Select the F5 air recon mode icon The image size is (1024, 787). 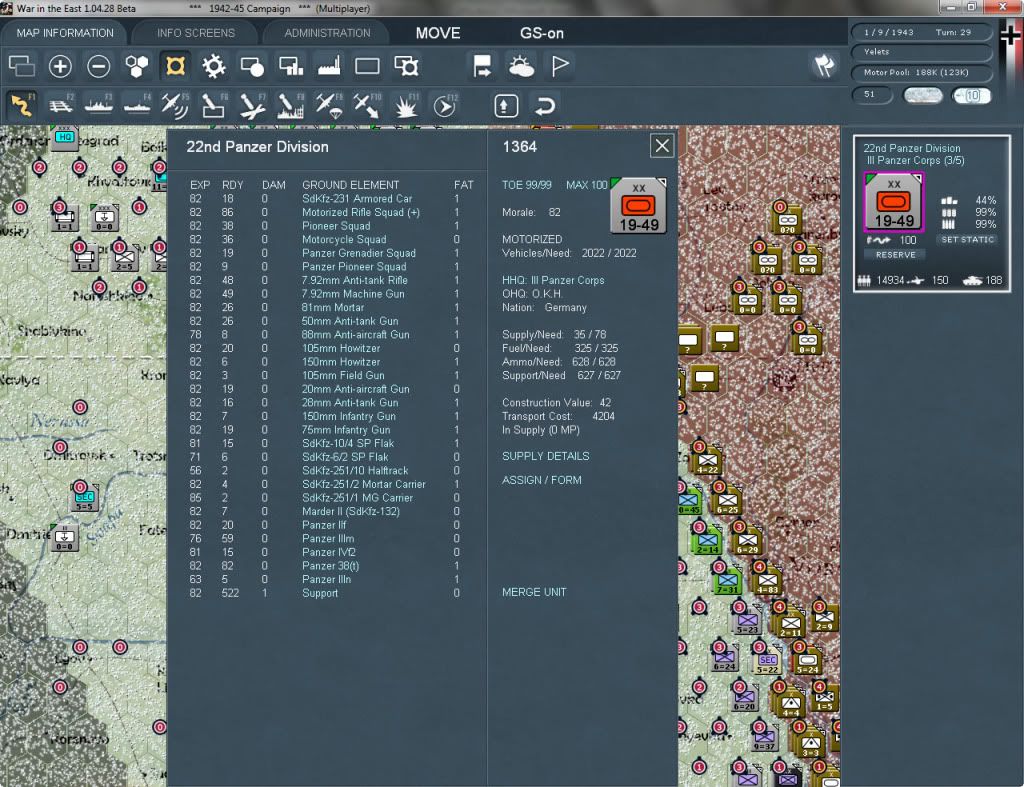pos(175,105)
